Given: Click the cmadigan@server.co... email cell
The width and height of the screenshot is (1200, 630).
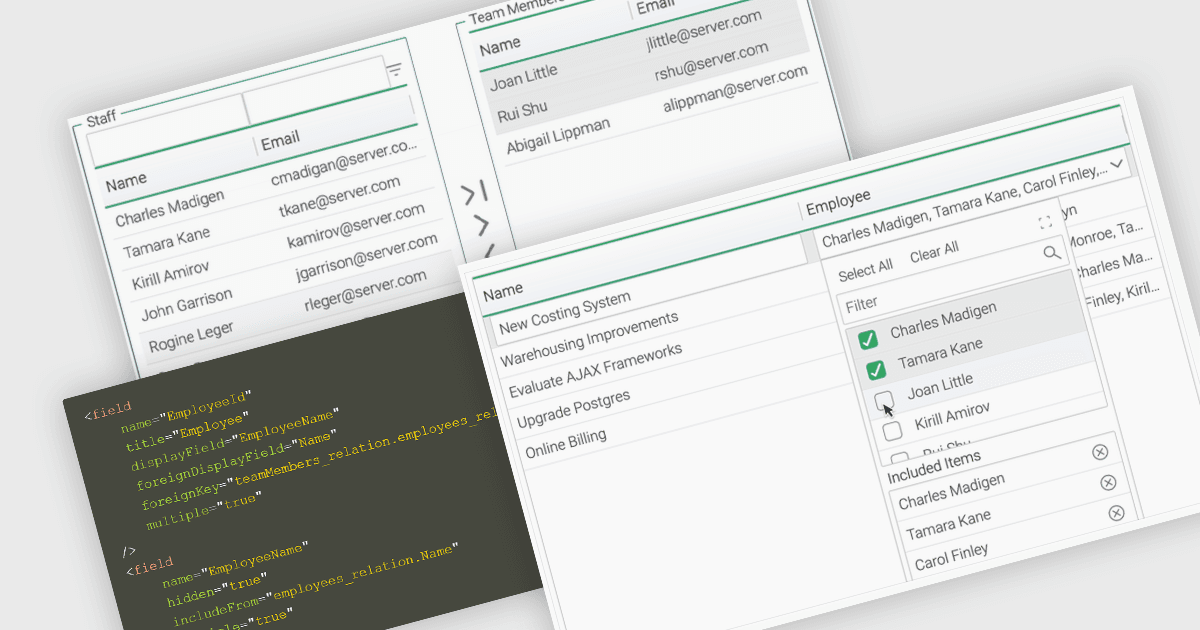Looking at the screenshot, I should [x=343, y=162].
